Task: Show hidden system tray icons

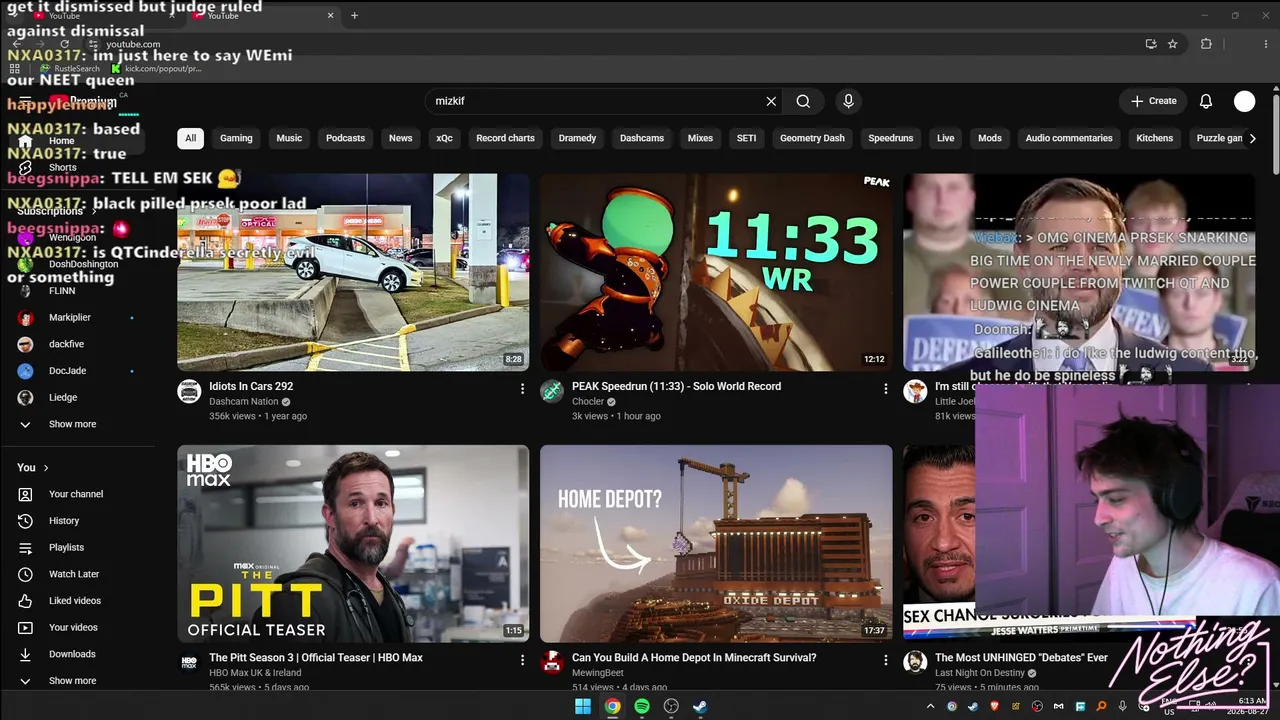Action: (930, 706)
